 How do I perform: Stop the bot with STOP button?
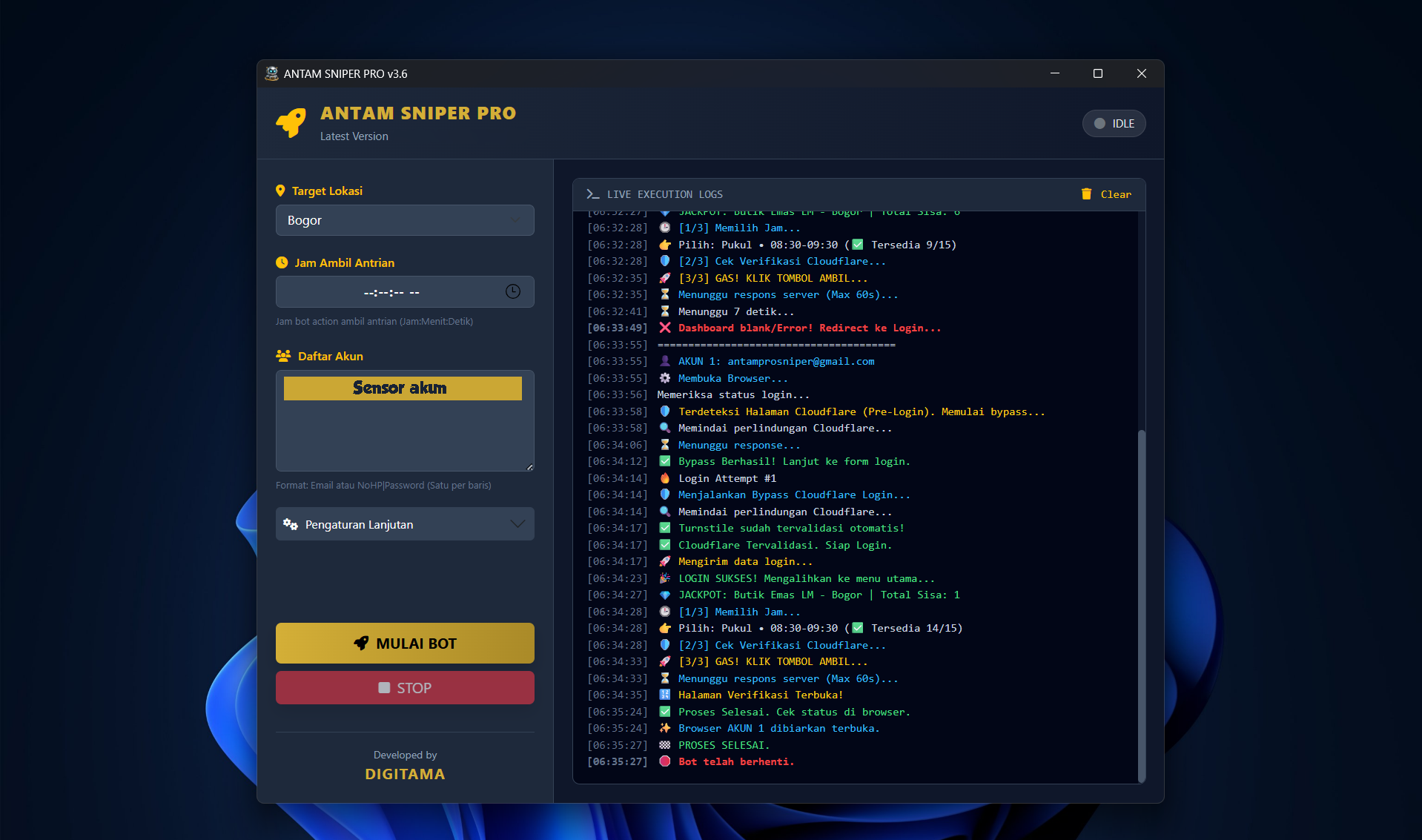click(x=405, y=687)
